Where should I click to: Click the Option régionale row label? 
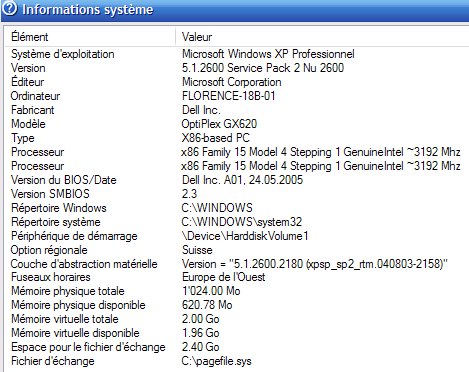[x=49, y=250]
